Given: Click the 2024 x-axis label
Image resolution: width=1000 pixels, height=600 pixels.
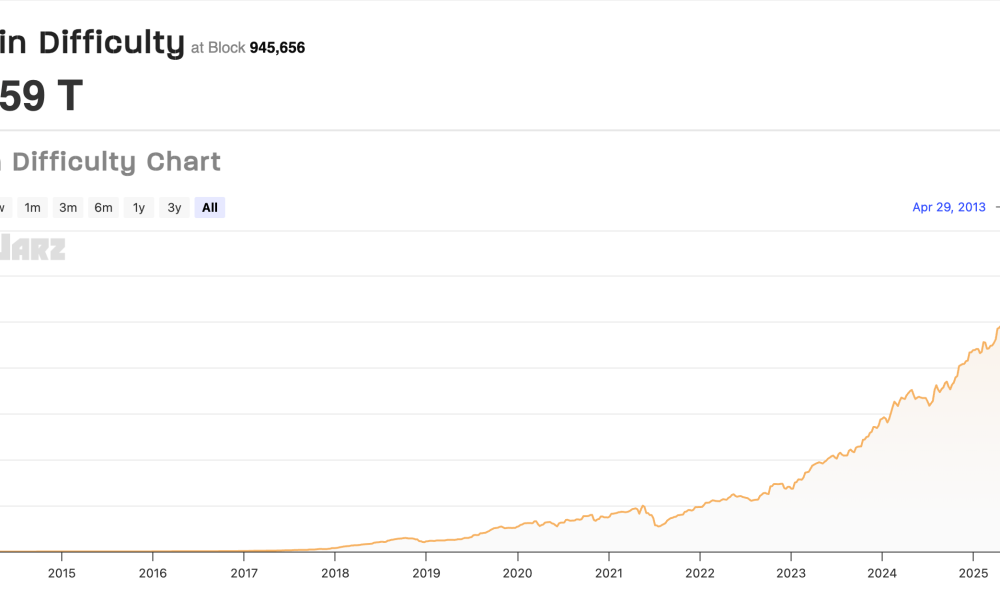Looking at the screenshot, I should click(x=882, y=573).
